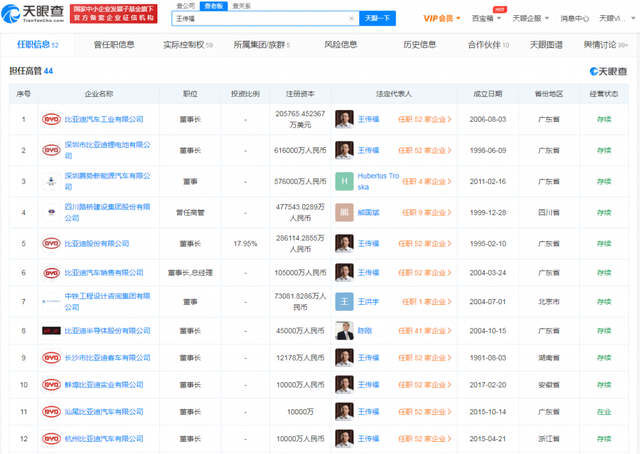Click the 天眼一下 search button

pos(377,18)
